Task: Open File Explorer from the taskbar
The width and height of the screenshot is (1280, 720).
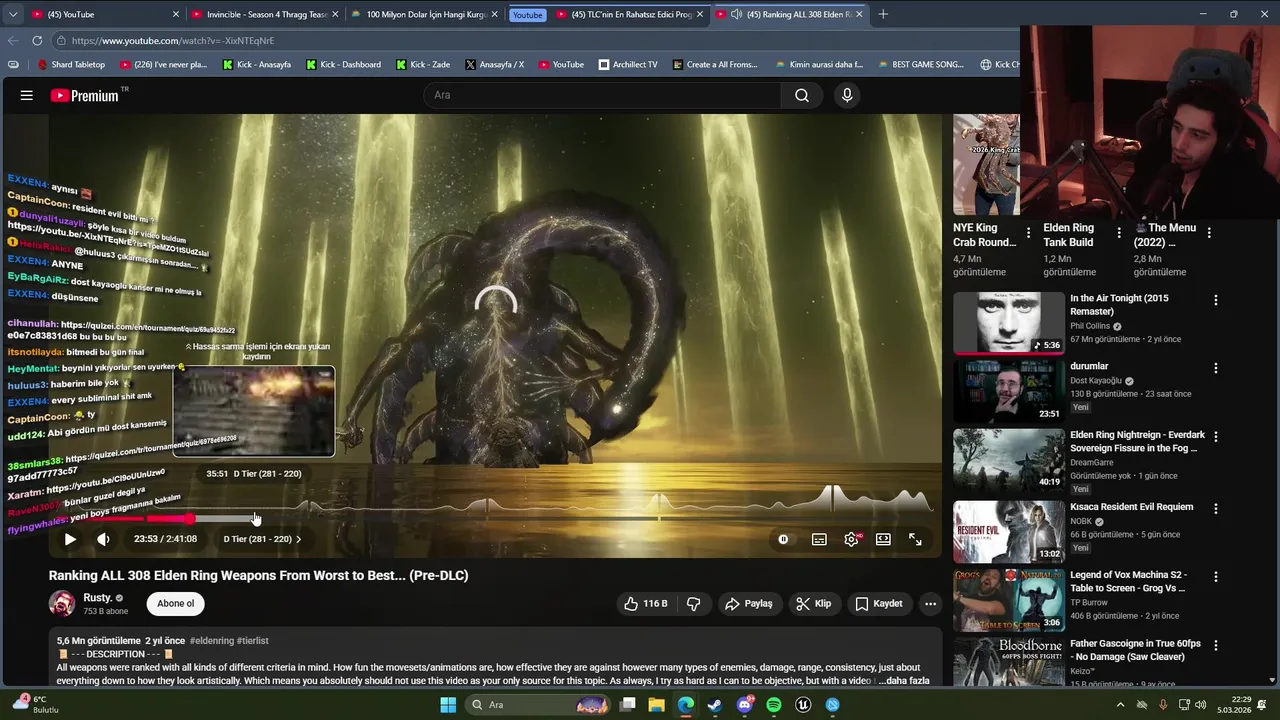Action: tap(656, 705)
